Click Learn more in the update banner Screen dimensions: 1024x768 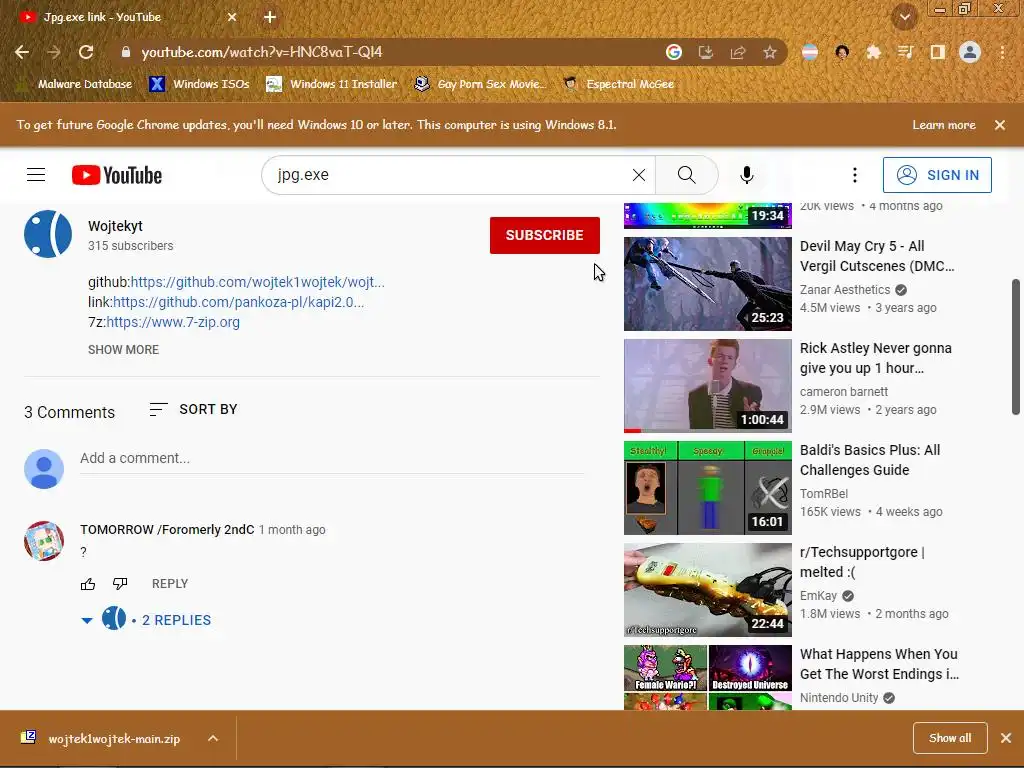click(x=944, y=125)
